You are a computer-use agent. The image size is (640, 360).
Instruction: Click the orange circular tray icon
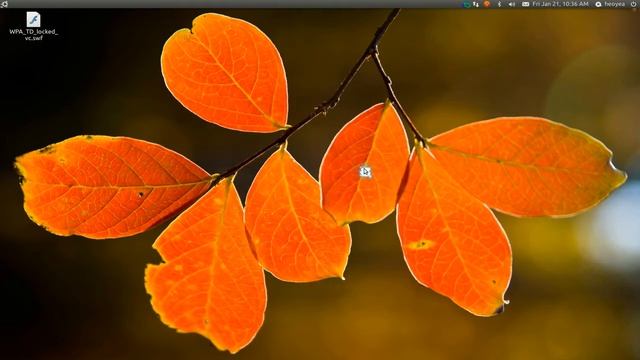(x=487, y=4)
